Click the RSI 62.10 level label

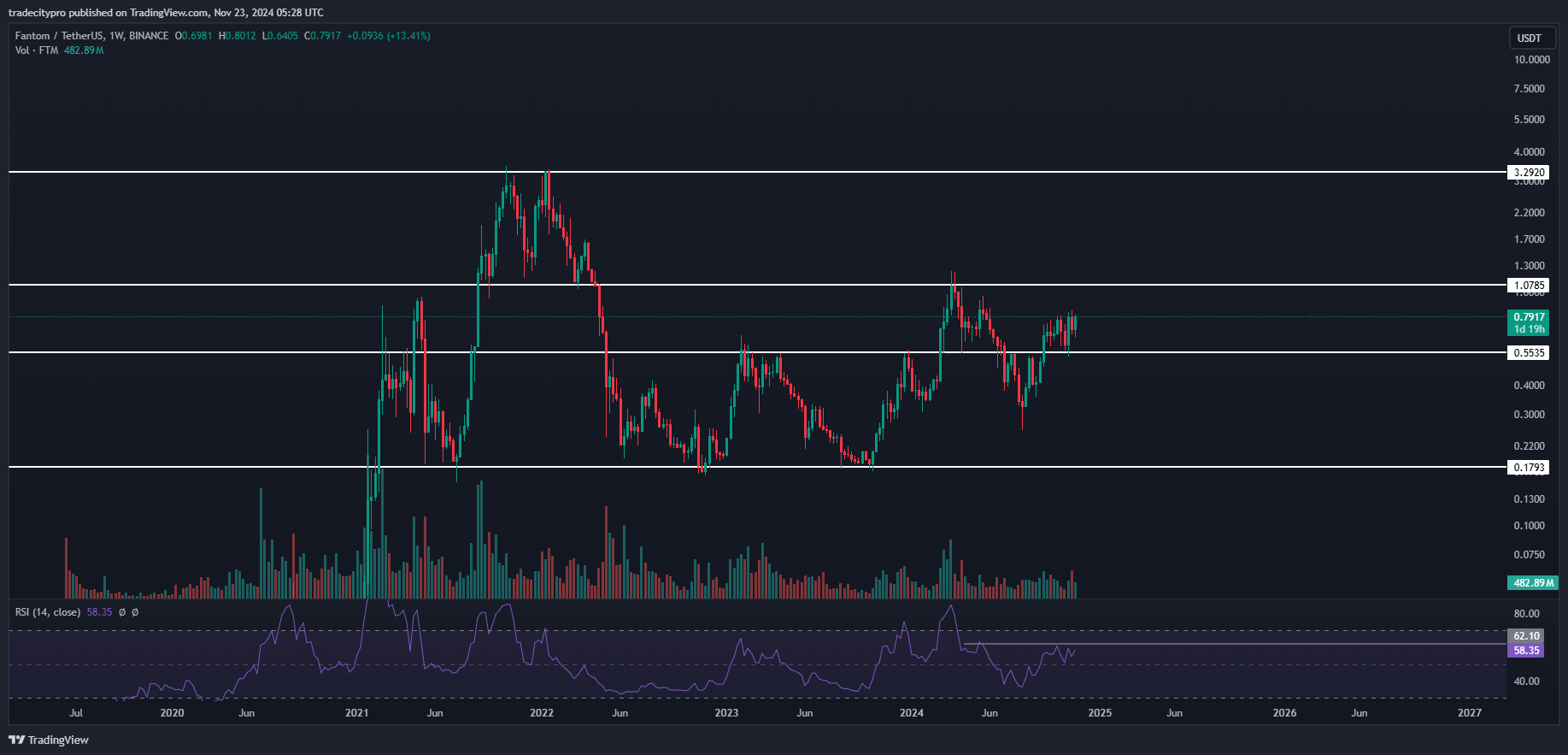(x=1526, y=635)
